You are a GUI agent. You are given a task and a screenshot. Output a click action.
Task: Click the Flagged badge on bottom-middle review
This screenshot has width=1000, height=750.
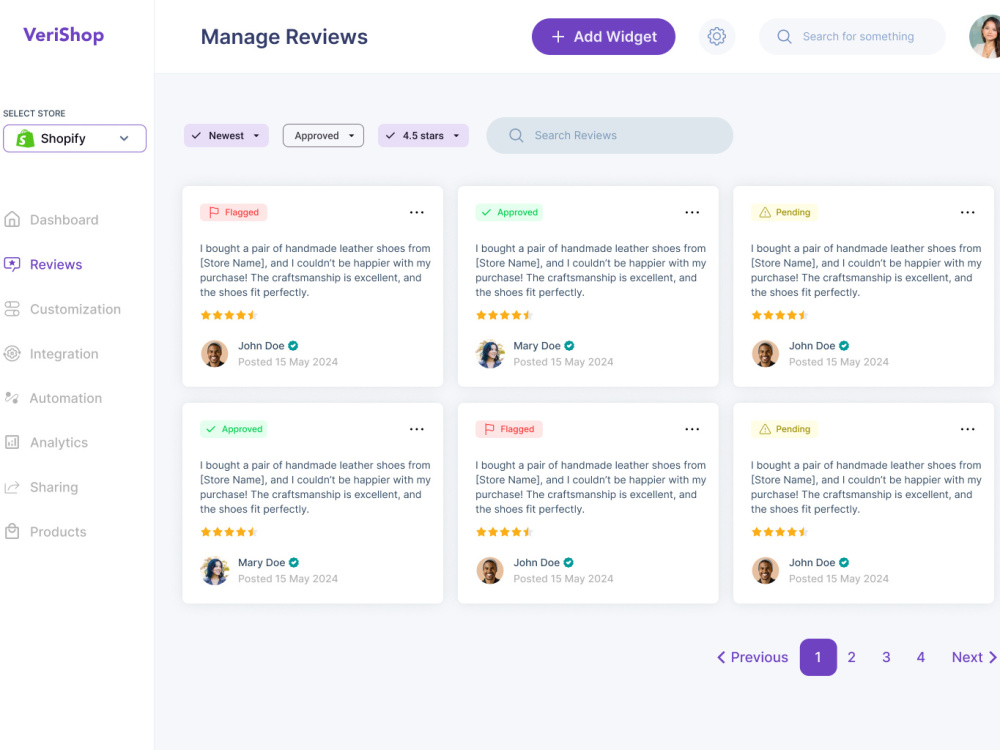pyautogui.click(x=509, y=429)
